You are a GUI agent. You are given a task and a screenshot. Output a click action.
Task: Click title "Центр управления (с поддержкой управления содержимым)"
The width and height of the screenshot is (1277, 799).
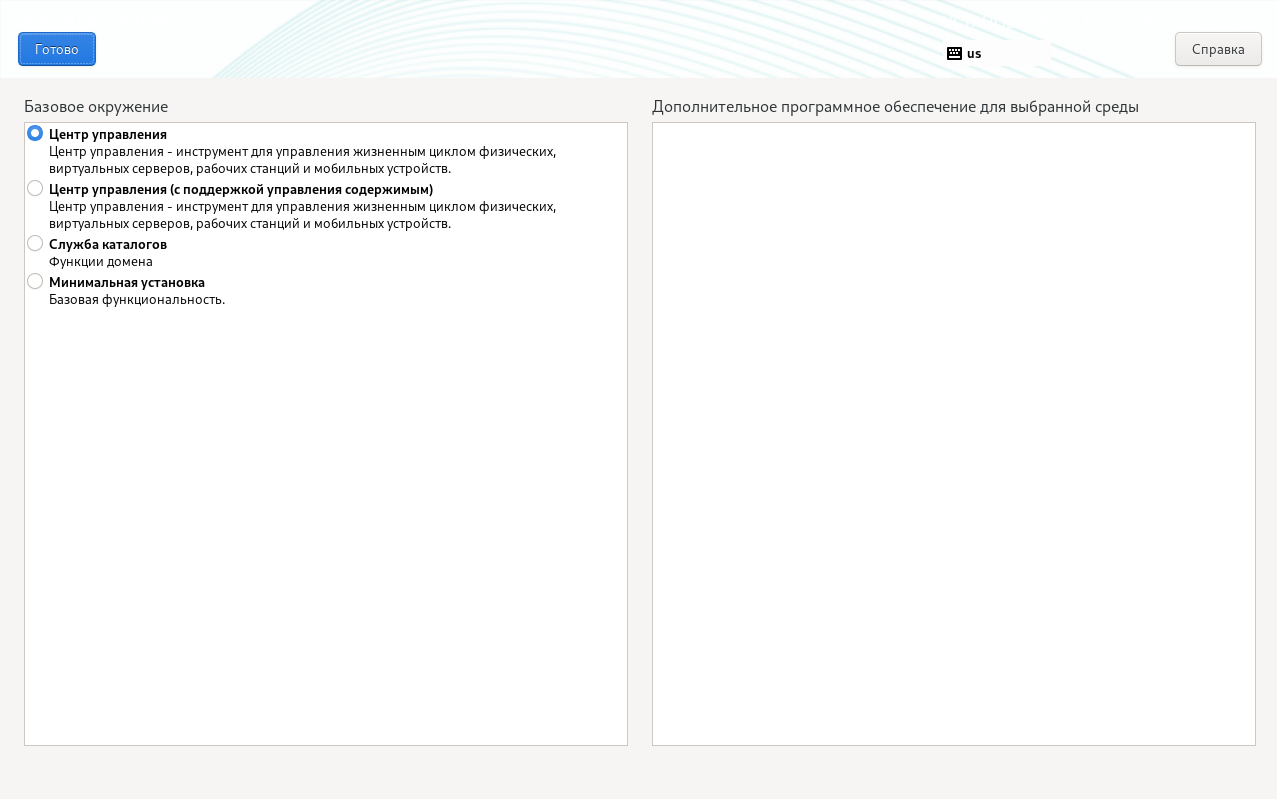[x=241, y=189]
